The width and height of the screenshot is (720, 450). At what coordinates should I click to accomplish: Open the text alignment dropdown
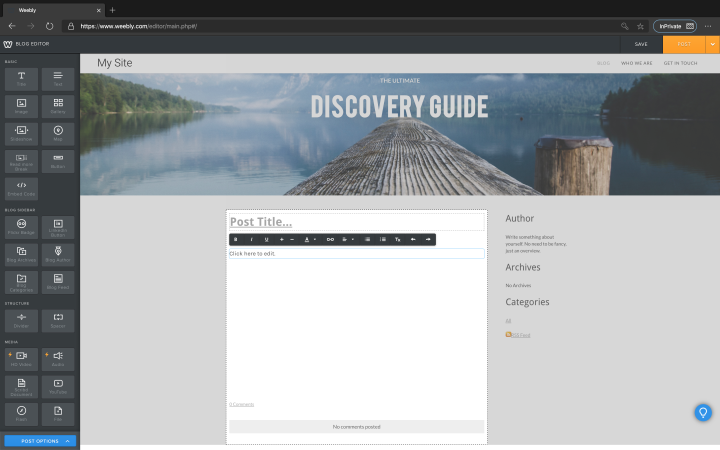(x=348, y=240)
